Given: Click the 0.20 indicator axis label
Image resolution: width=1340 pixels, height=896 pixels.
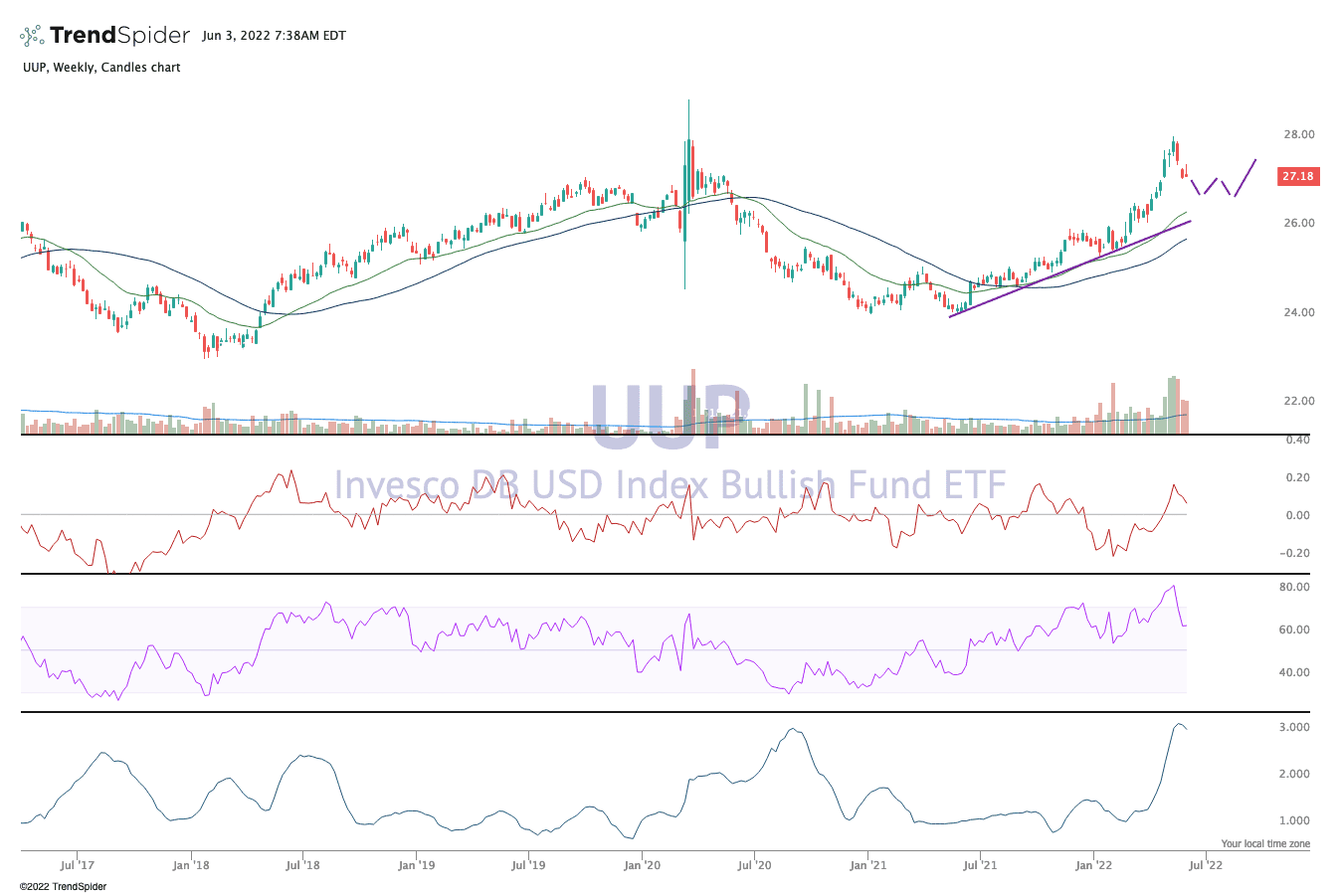Looking at the screenshot, I should (x=1298, y=477).
